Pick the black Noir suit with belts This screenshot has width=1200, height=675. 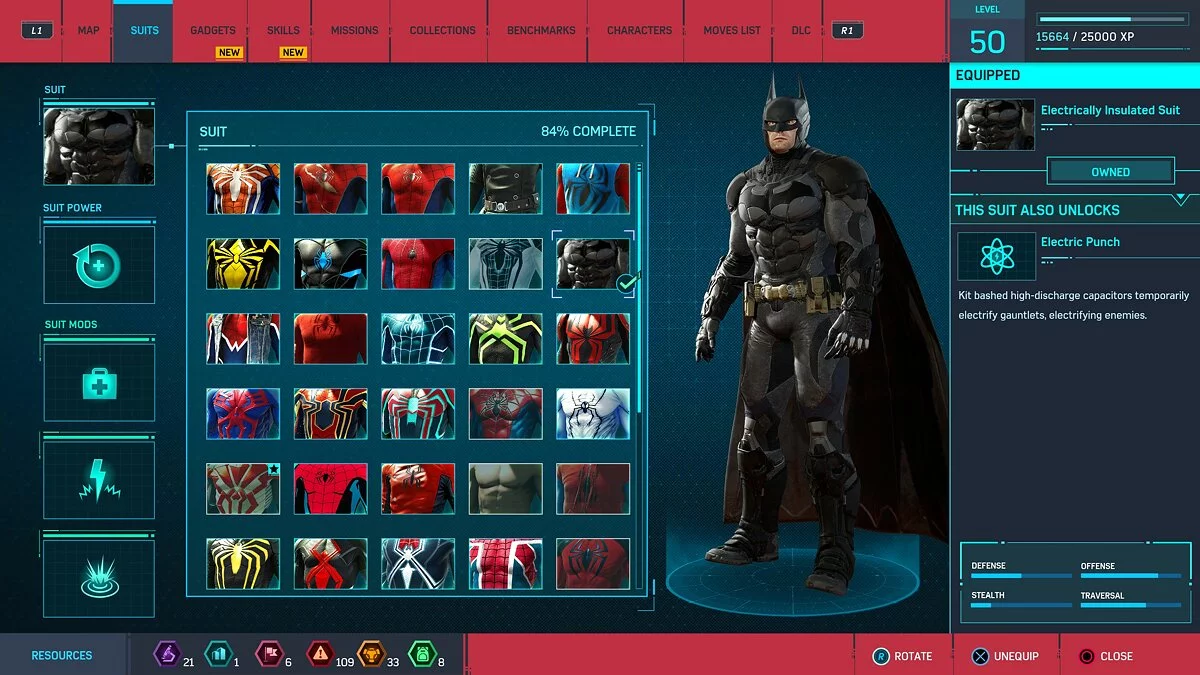(506, 189)
